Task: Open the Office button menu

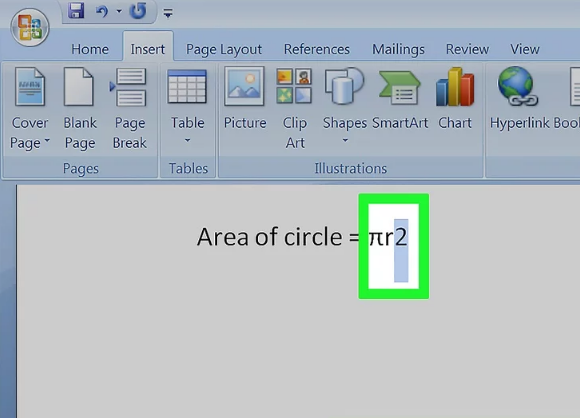Action: 30,27
